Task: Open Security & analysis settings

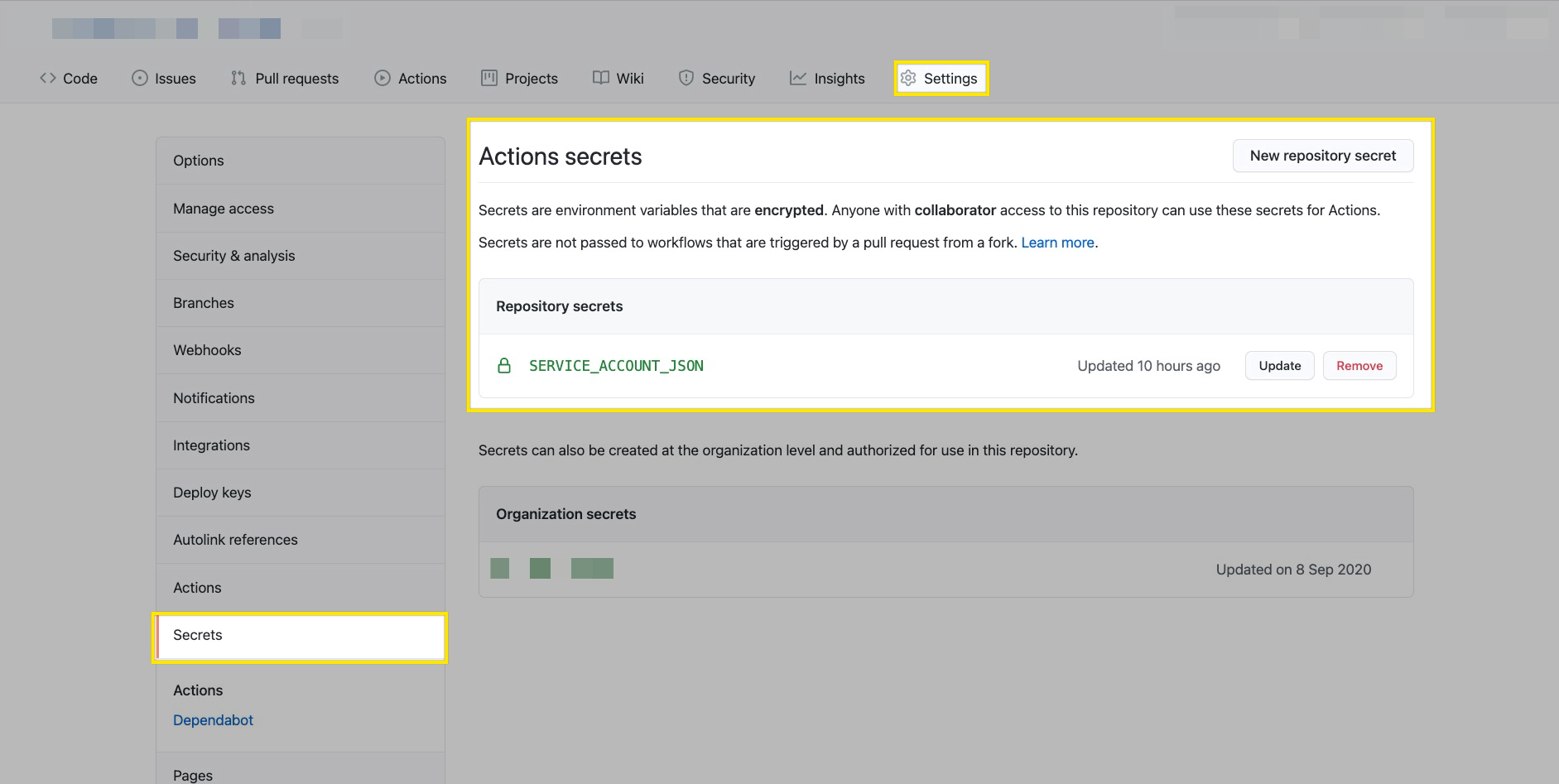Action: pos(301,256)
